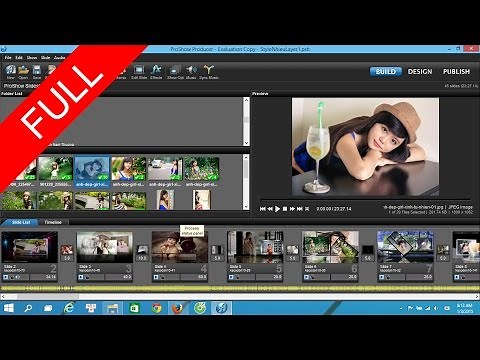This screenshot has height=360, width=480.
Task: Switch to the DESIGN workspace
Action: point(420,72)
